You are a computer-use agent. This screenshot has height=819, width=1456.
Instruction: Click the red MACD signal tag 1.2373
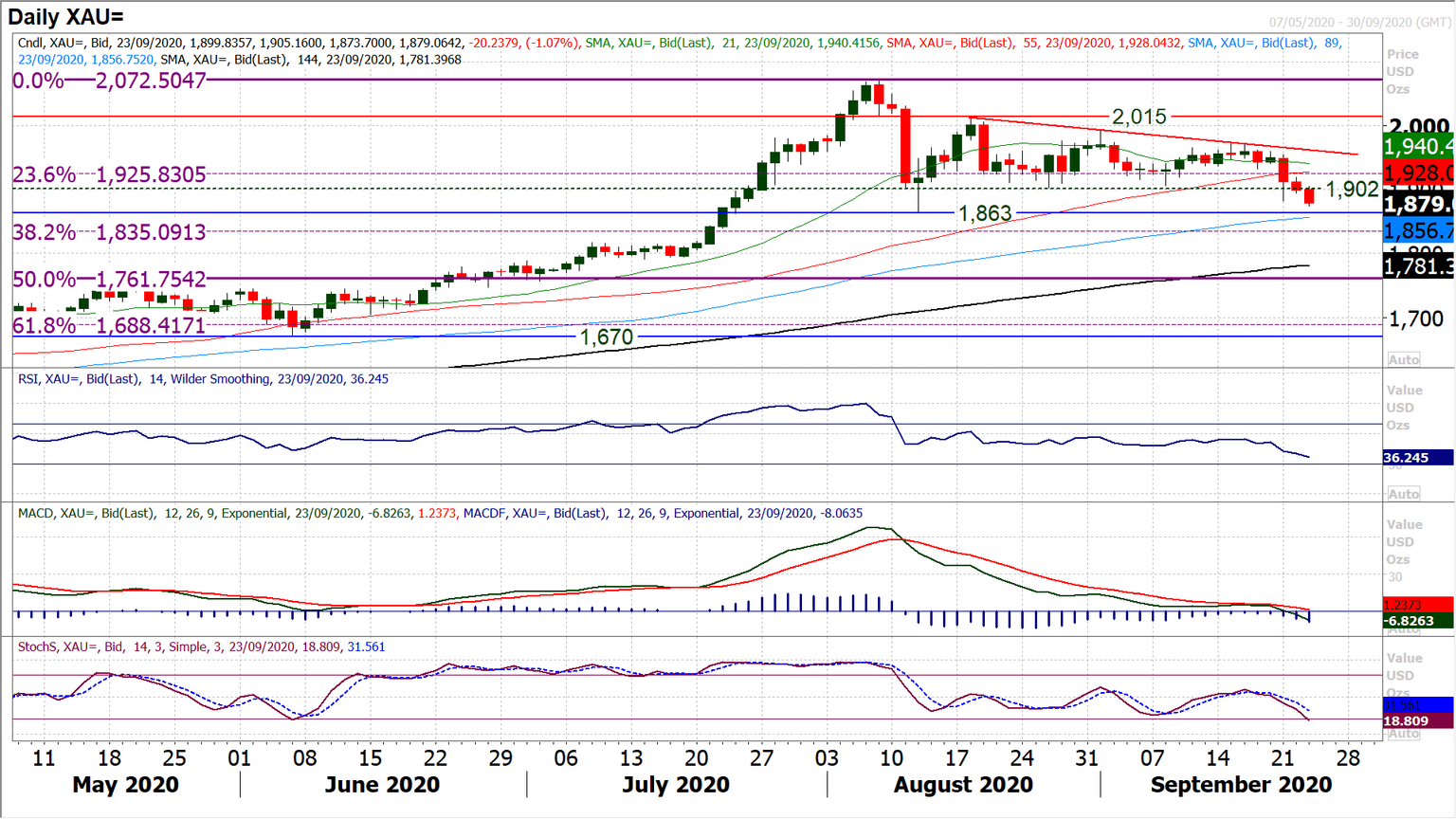1417,605
